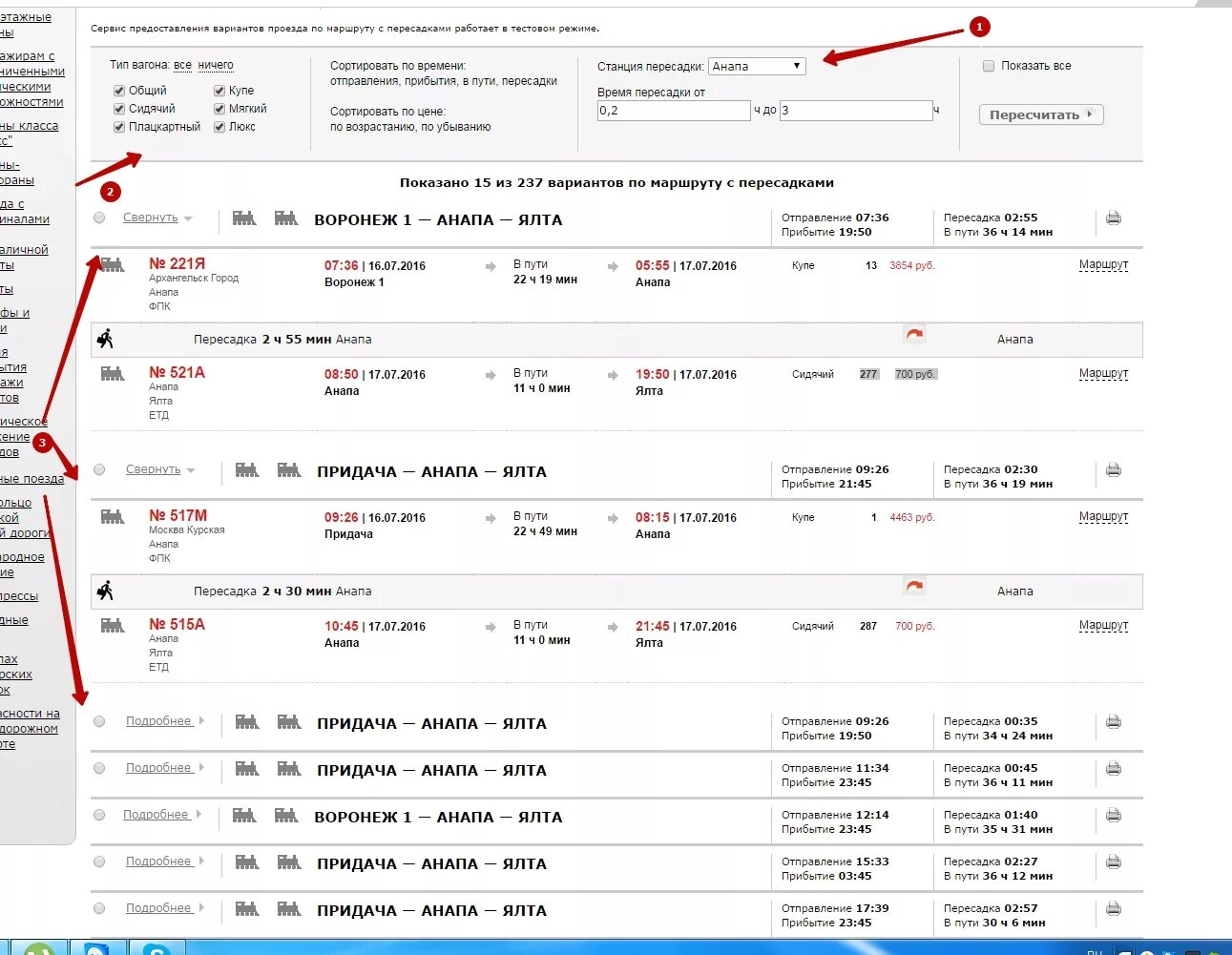Click the red swap arrow in the 2 ч 30 мин transfer row
This screenshot has width=1232, height=955.
(x=914, y=587)
